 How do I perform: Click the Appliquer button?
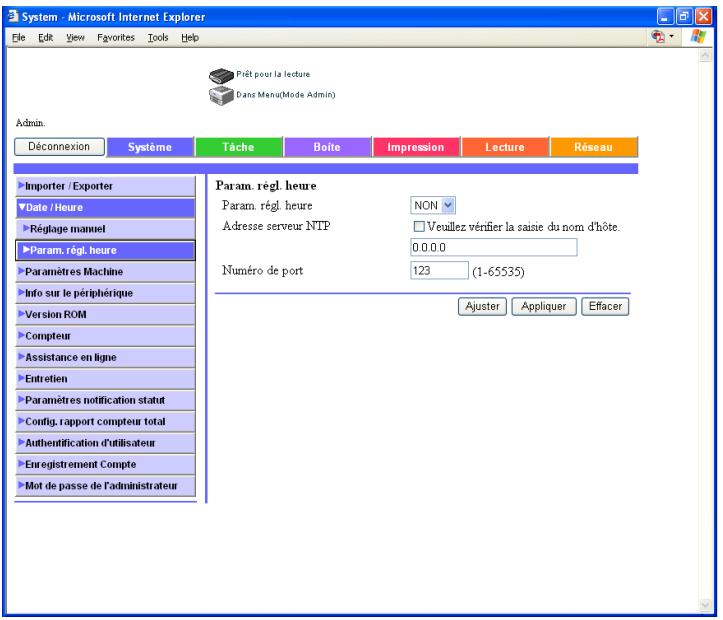[x=544, y=306]
